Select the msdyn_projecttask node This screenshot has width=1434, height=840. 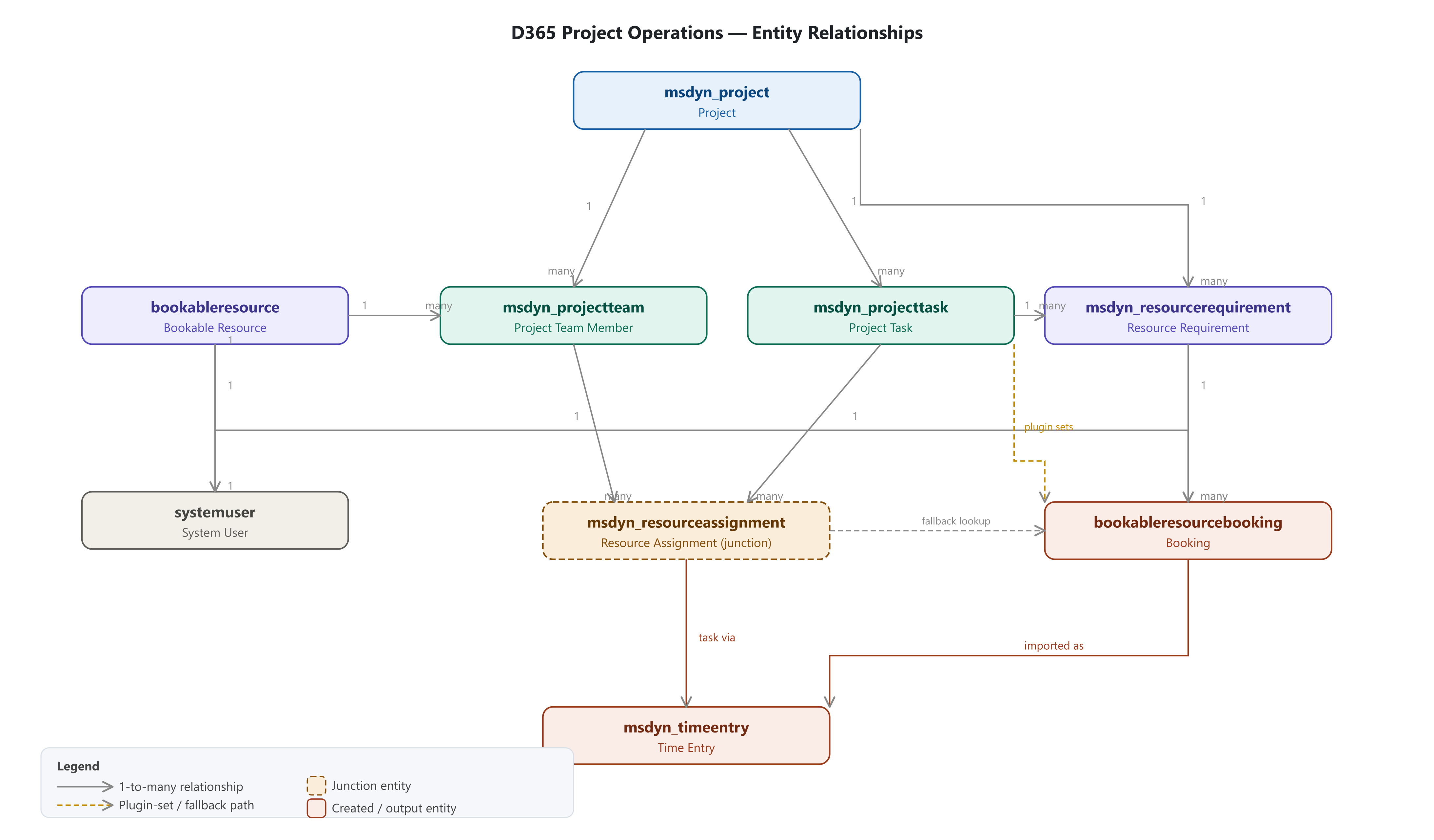[x=880, y=315]
